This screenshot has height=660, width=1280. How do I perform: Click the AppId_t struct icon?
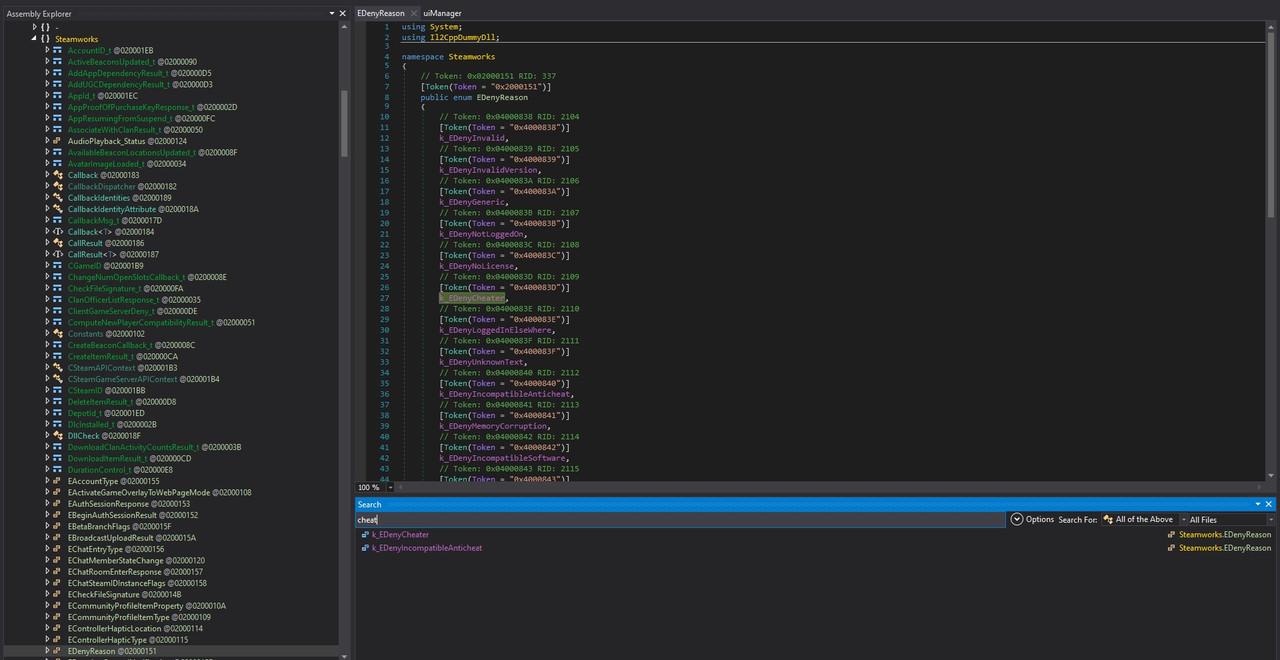coord(58,96)
